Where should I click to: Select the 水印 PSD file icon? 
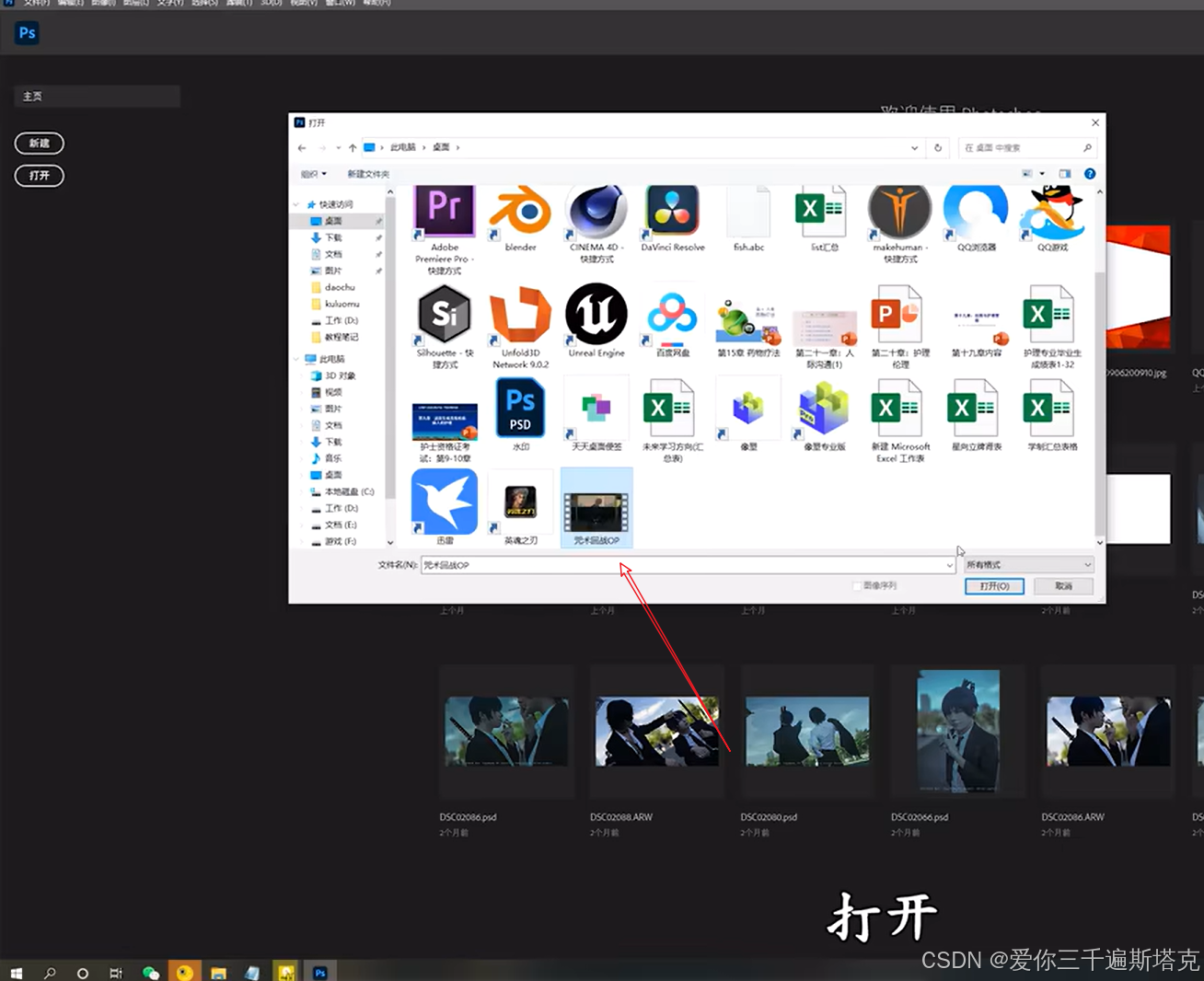click(520, 409)
